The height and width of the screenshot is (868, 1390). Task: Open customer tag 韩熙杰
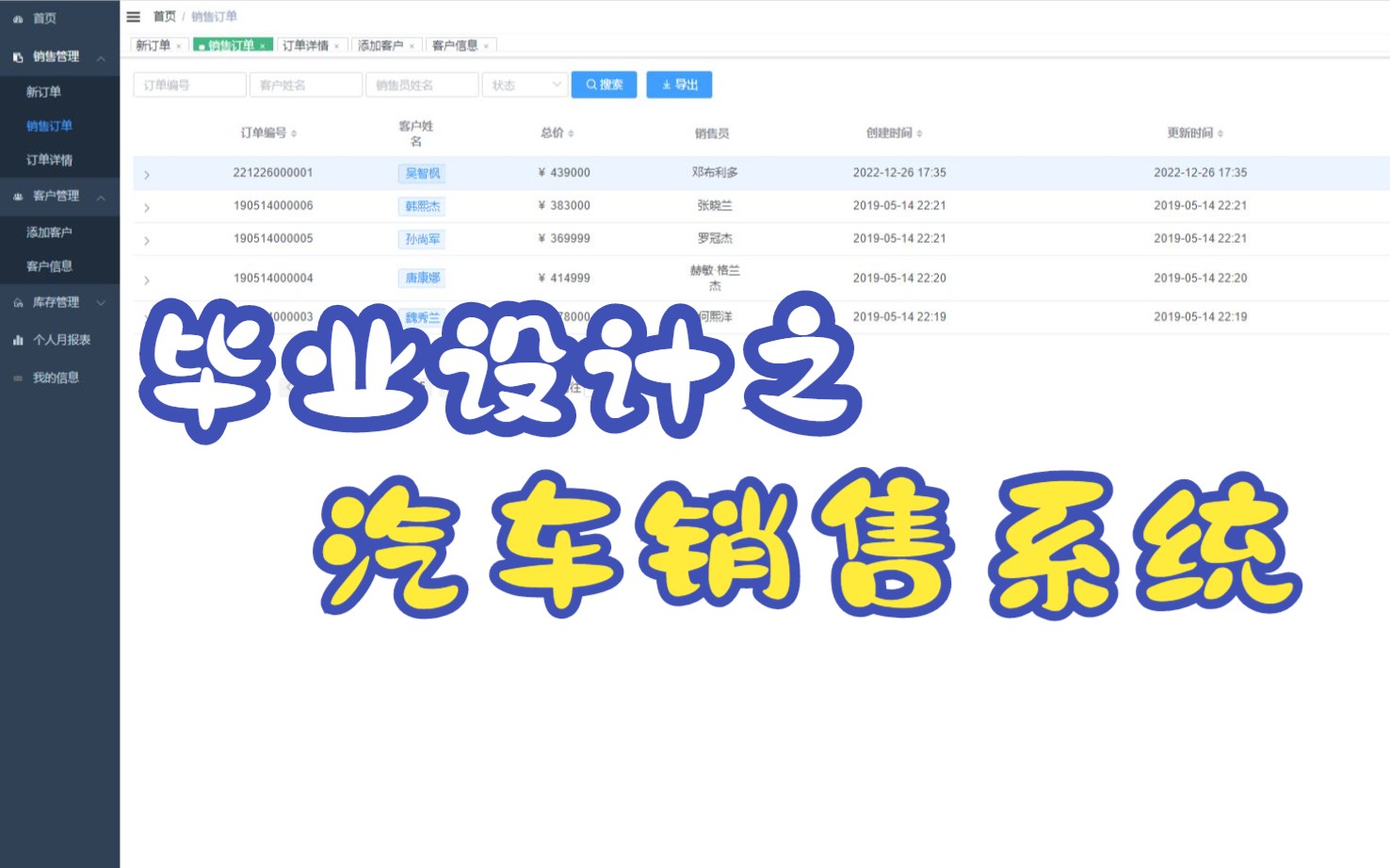tap(422, 206)
